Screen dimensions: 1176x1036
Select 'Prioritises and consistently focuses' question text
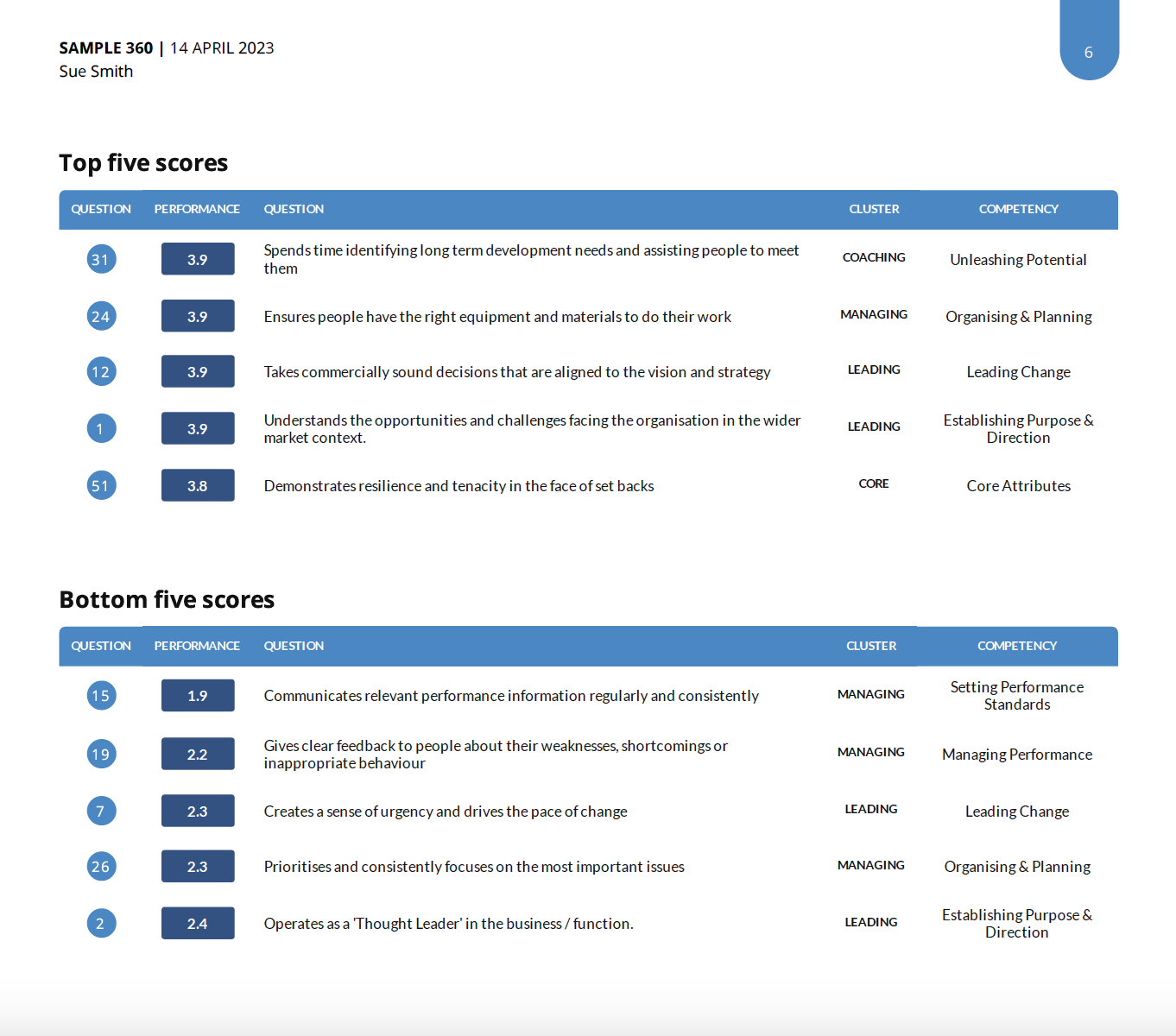(x=474, y=867)
